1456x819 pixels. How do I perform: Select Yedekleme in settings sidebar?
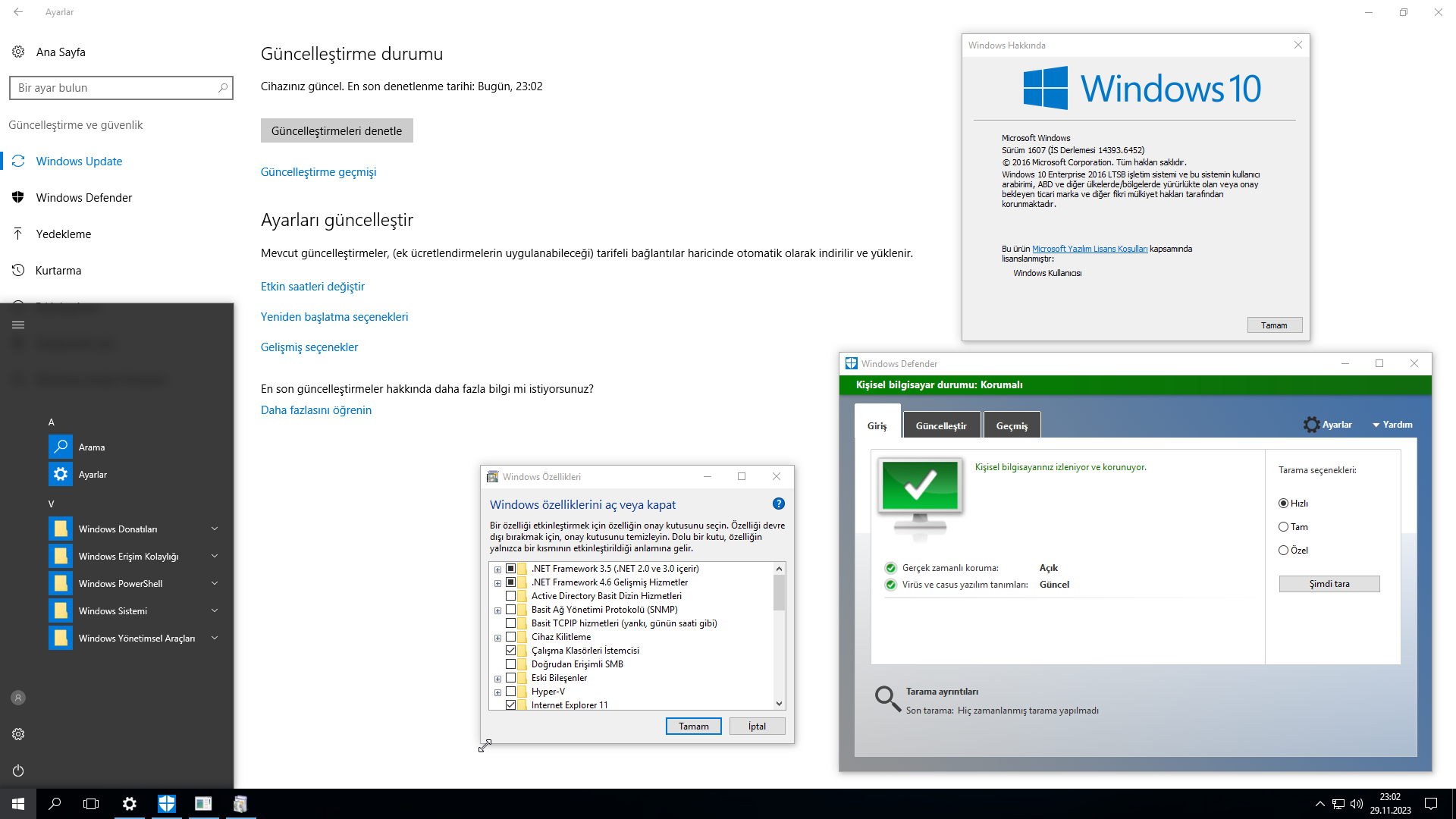[117, 234]
